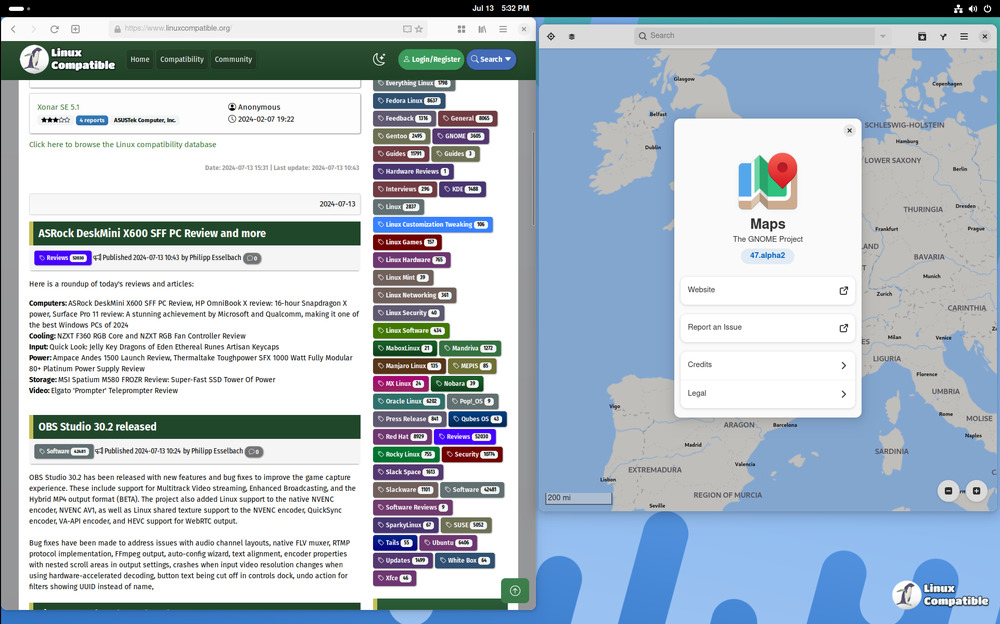
Task: Select the Hardware Reviews tag
Action: [413, 172]
